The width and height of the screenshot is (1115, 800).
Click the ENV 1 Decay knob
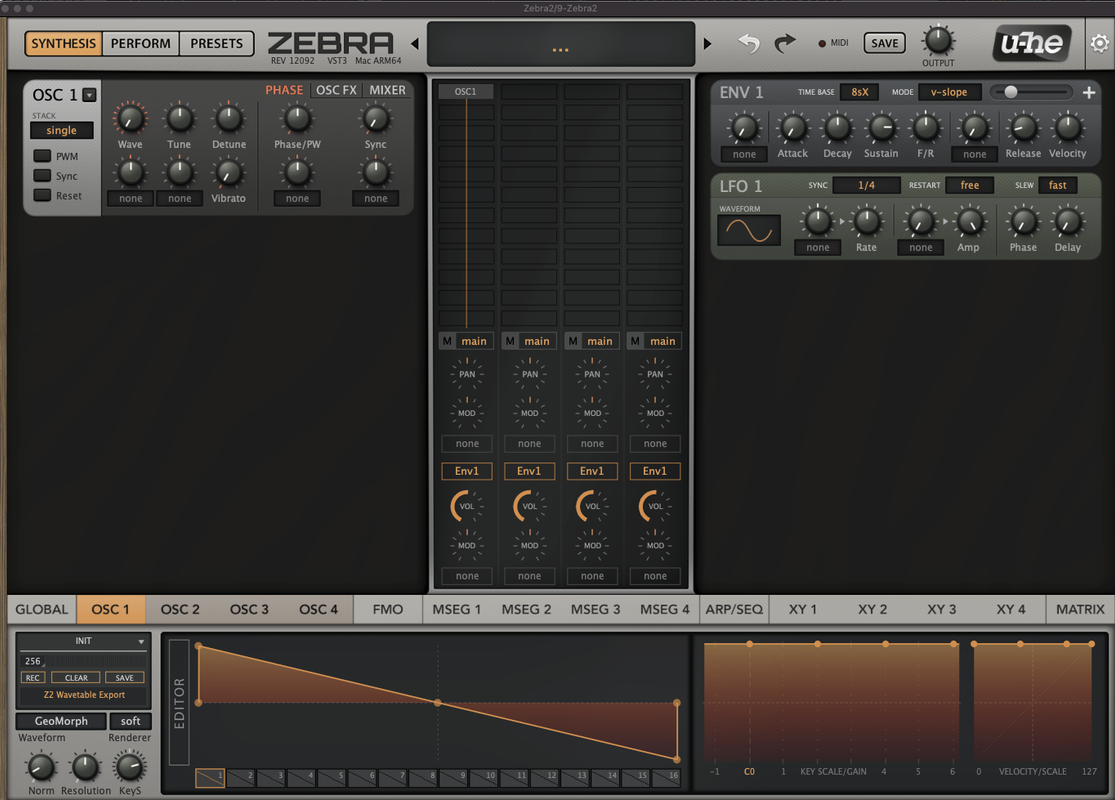tap(837, 128)
